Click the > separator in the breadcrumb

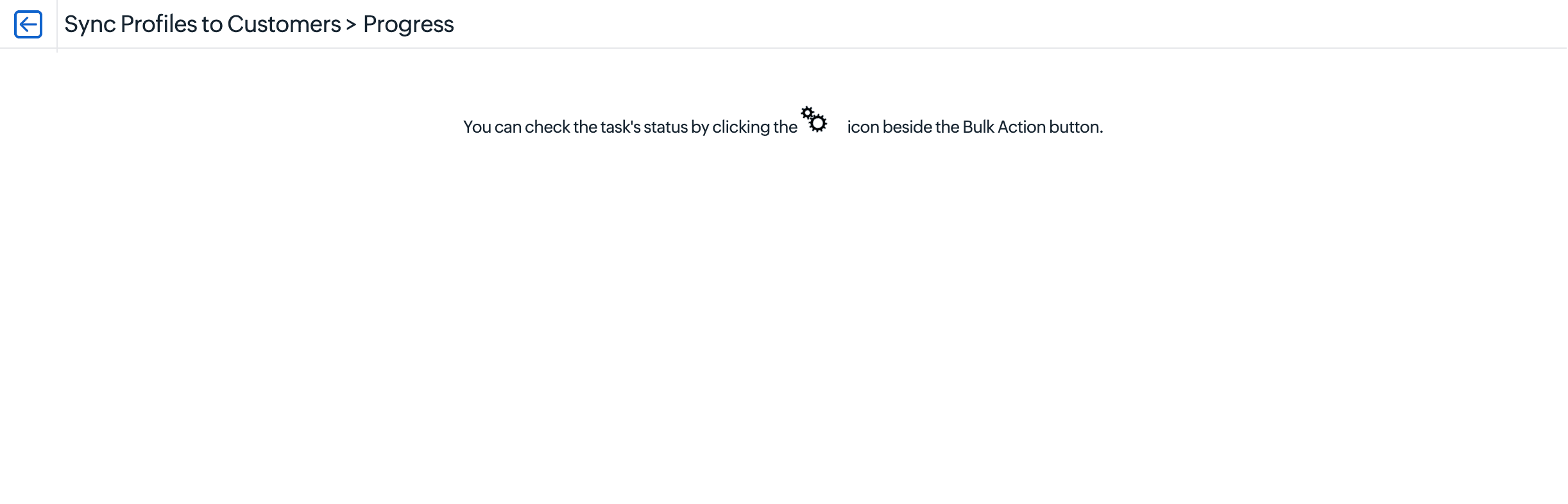[x=351, y=25]
